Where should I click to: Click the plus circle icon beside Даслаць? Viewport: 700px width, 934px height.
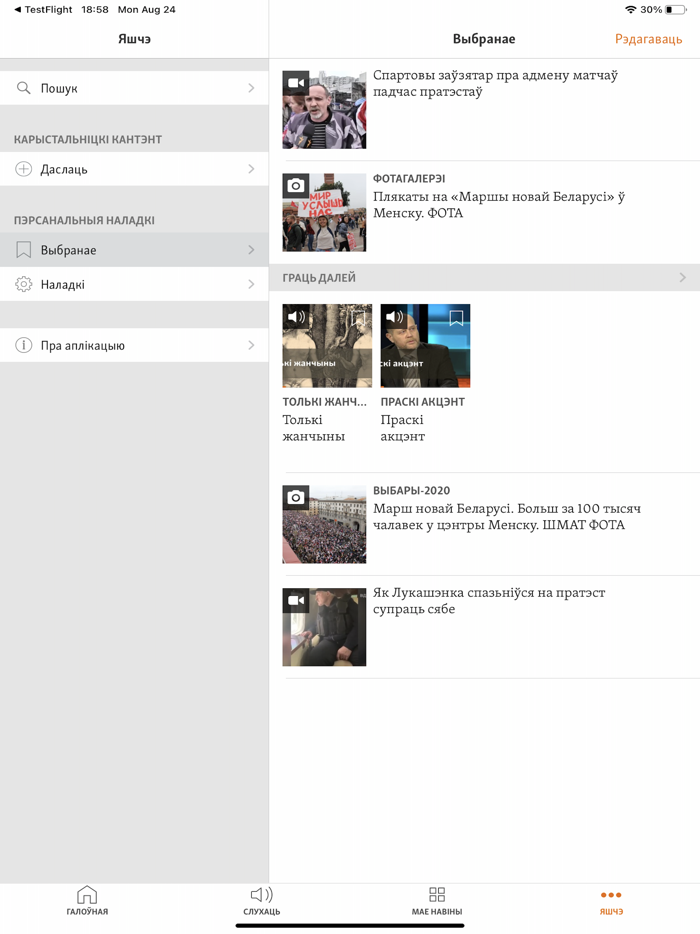click(x=23, y=169)
